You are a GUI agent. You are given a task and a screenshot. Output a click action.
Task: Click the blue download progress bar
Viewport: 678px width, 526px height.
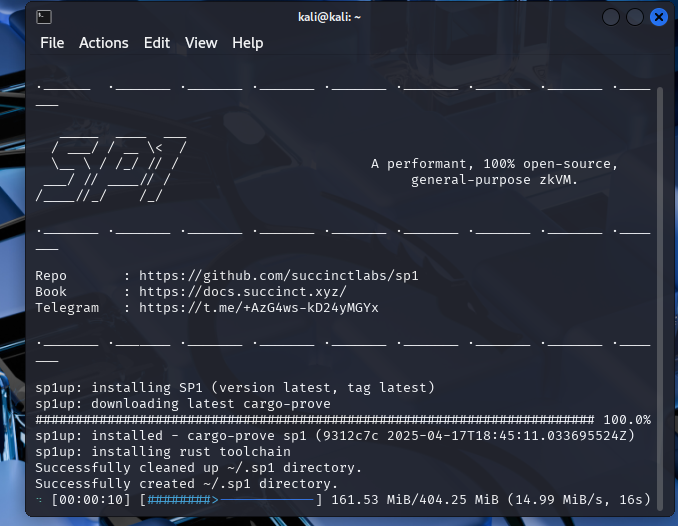[231, 500]
